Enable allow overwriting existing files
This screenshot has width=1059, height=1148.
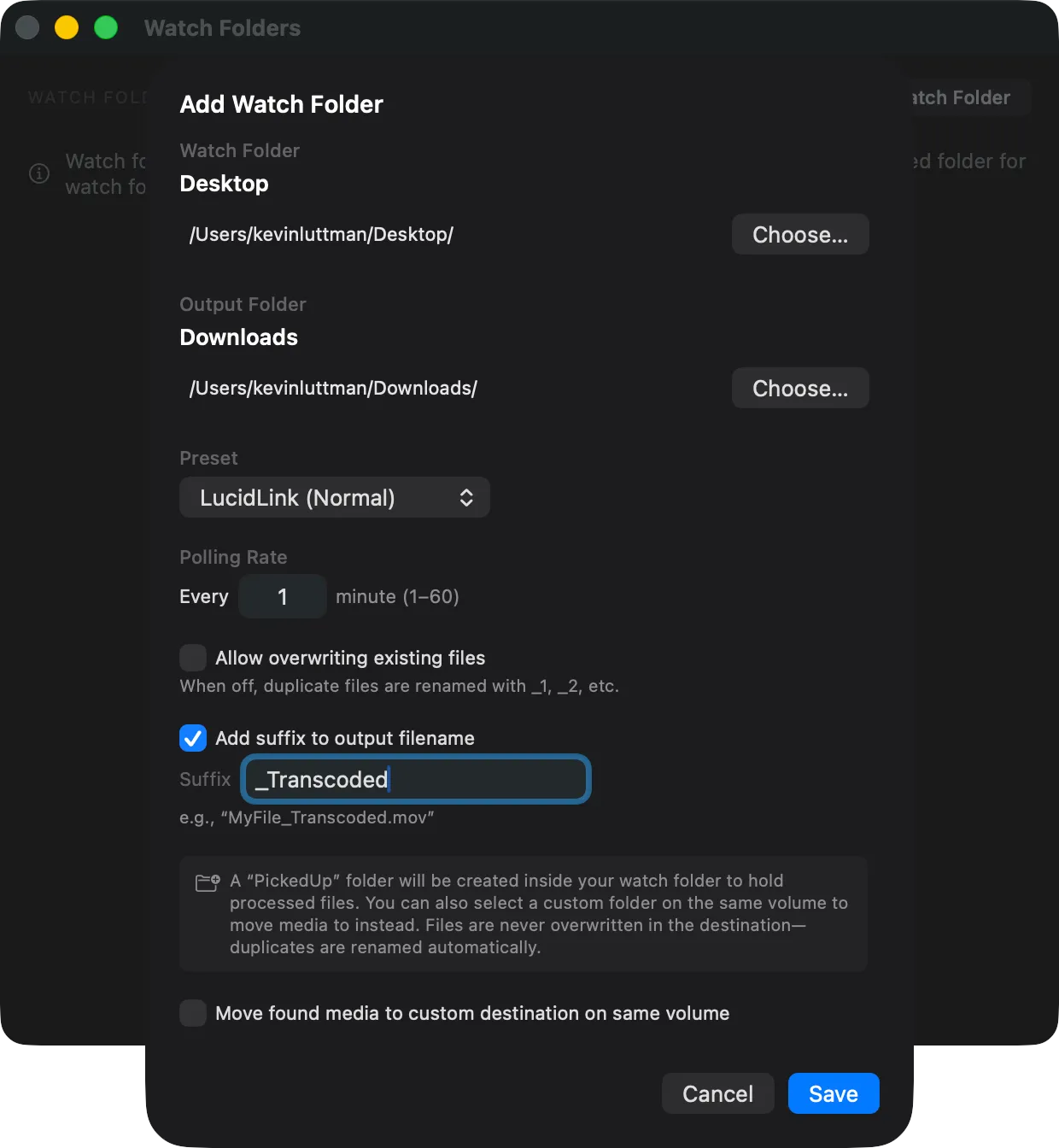pos(193,658)
